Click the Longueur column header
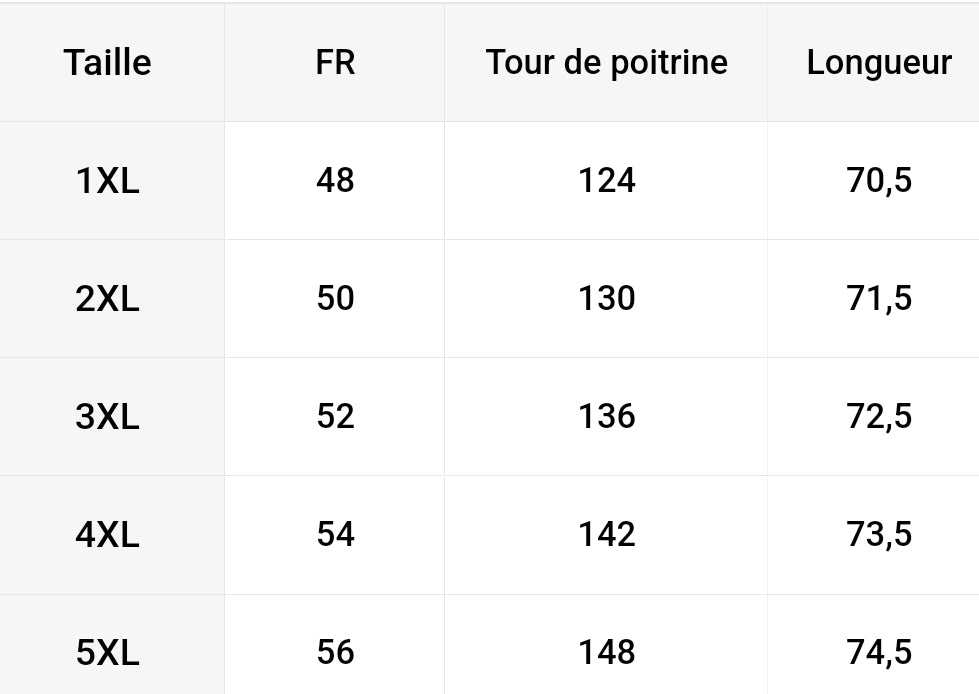This screenshot has width=979, height=694. coord(878,62)
